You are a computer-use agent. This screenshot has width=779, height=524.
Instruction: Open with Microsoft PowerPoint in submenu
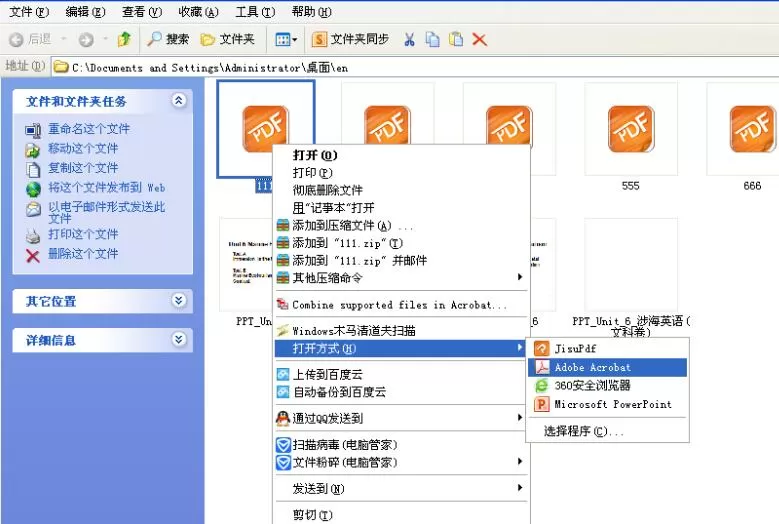[608, 404]
